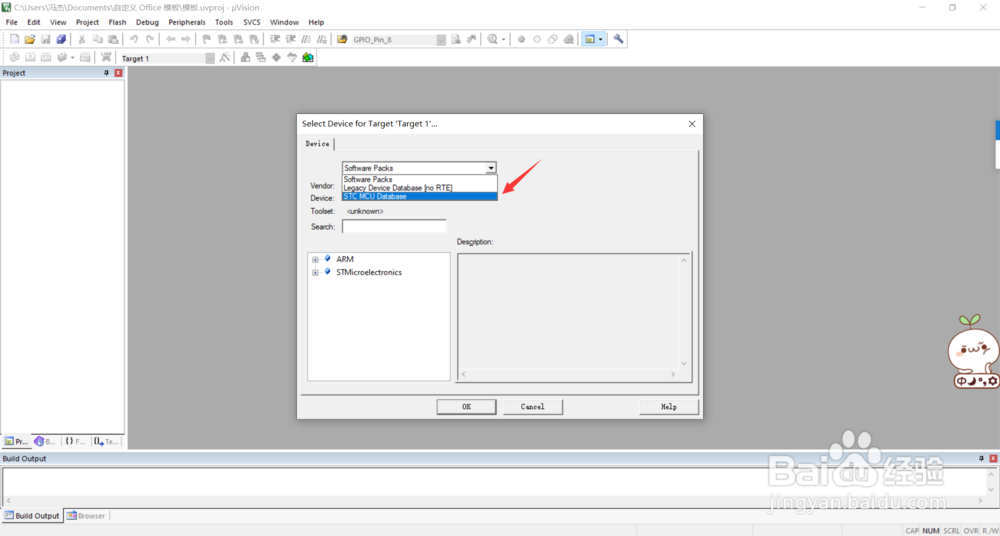Image resolution: width=1000 pixels, height=536 pixels.
Task: Click the Insert Bookmark flag icon
Action: (x=207, y=40)
